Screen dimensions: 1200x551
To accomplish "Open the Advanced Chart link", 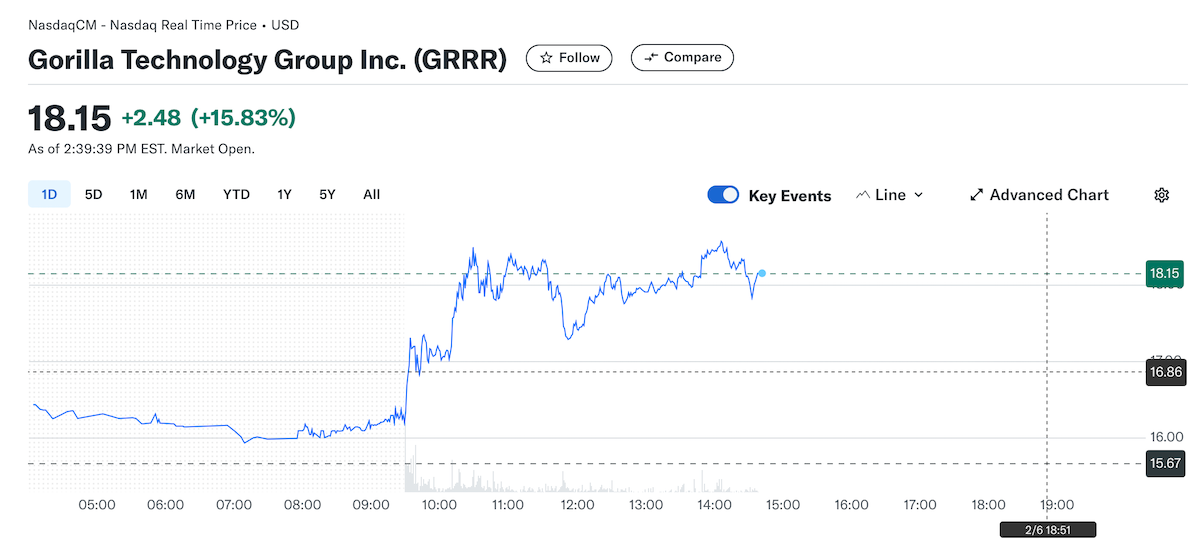I will pyautogui.click(x=1049, y=195).
